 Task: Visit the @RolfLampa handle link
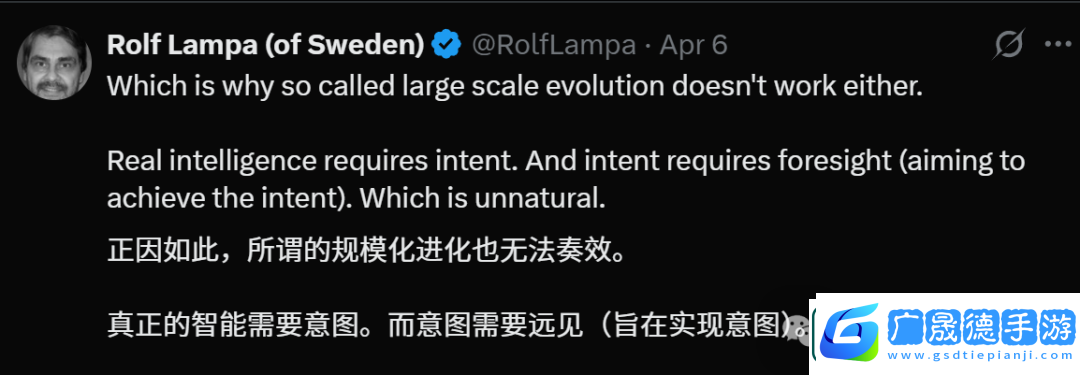[x=553, y=45]
